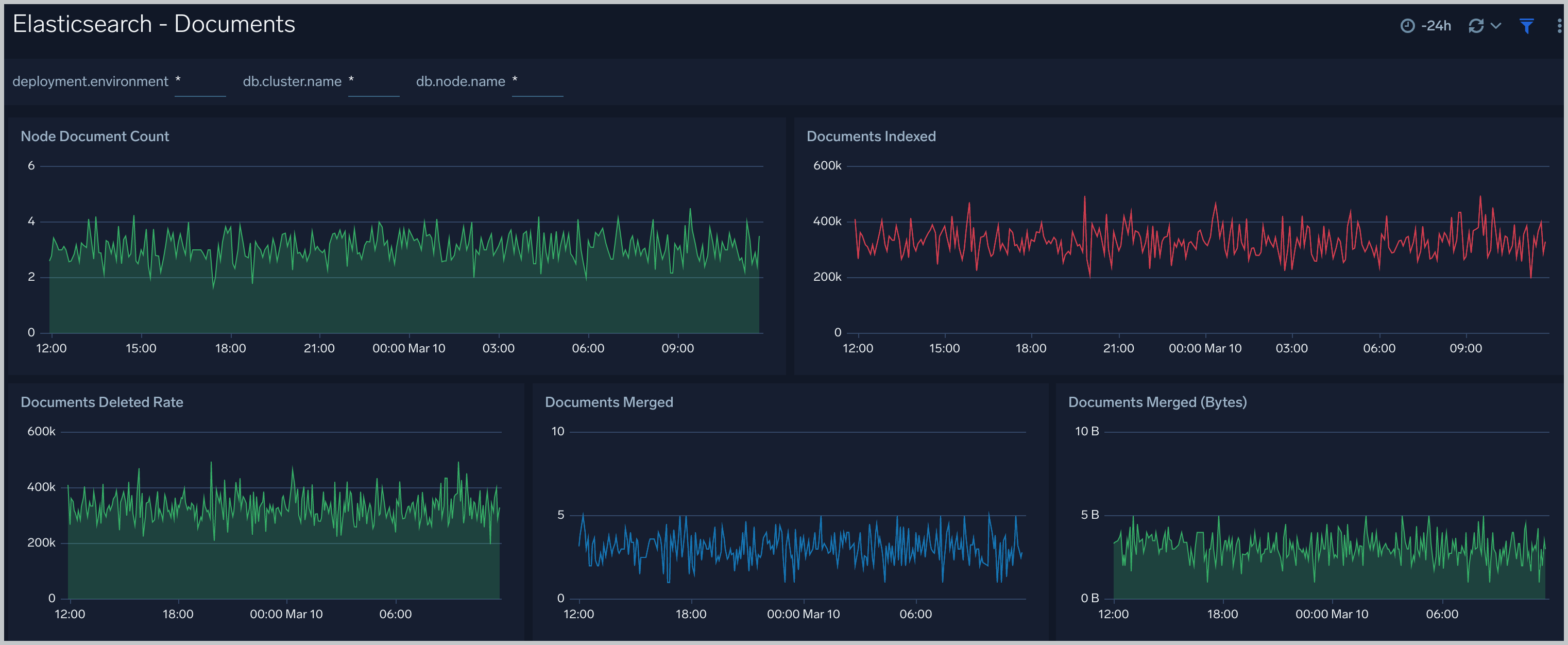The height and width of the screenshot is (645, 1568).
Task: Select the Documents Merged panel title
Action: coord(609,402)
